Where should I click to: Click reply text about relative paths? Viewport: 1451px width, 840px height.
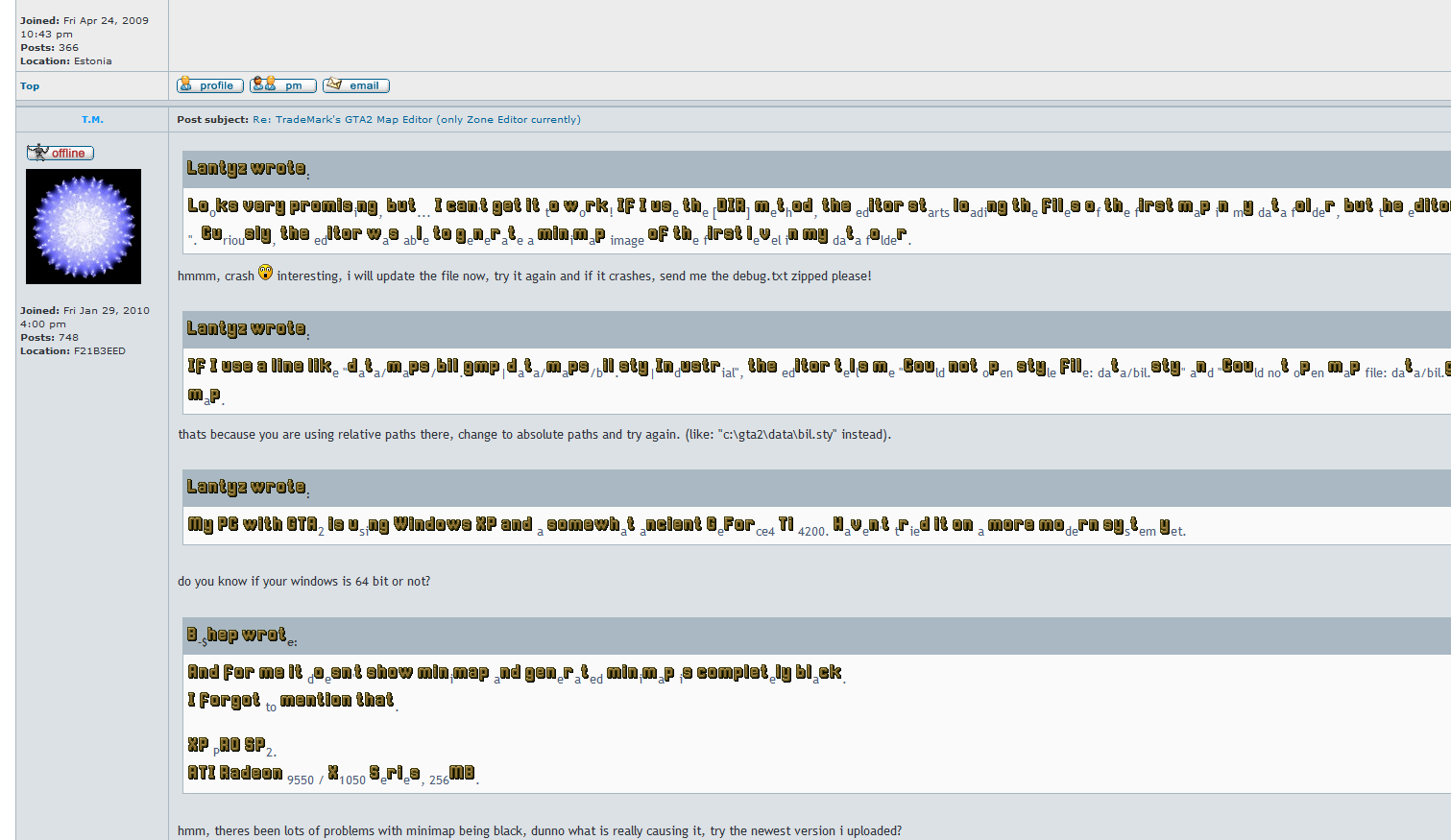[x=534, y=435]
